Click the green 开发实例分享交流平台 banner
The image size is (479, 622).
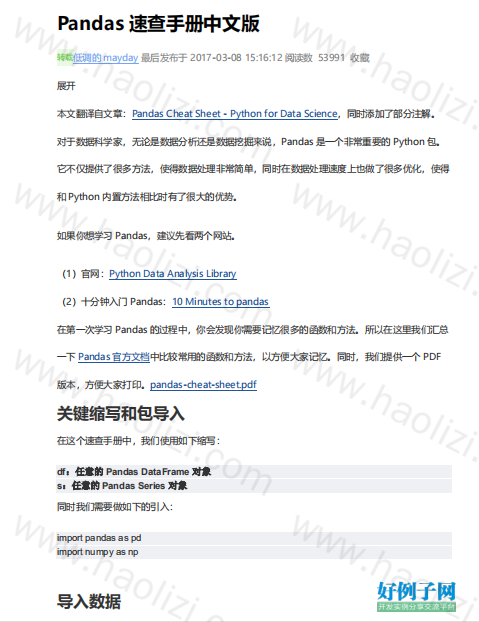[x=416, y=607]
